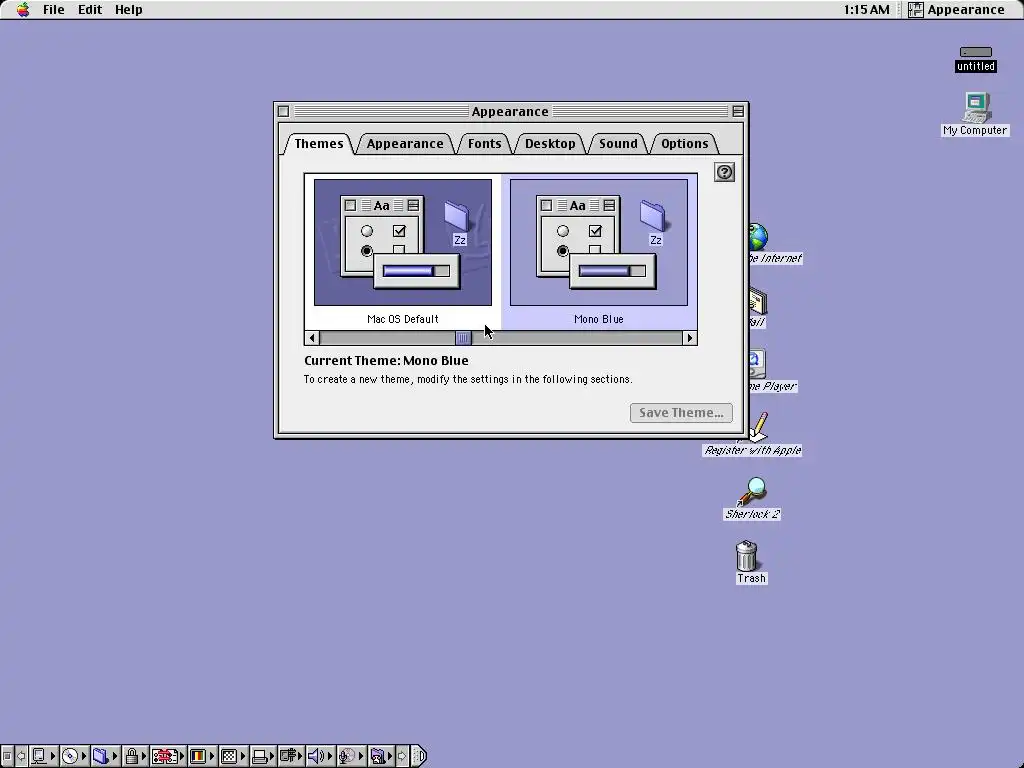
Task: Open the Help menu
Action: [129, 9]
